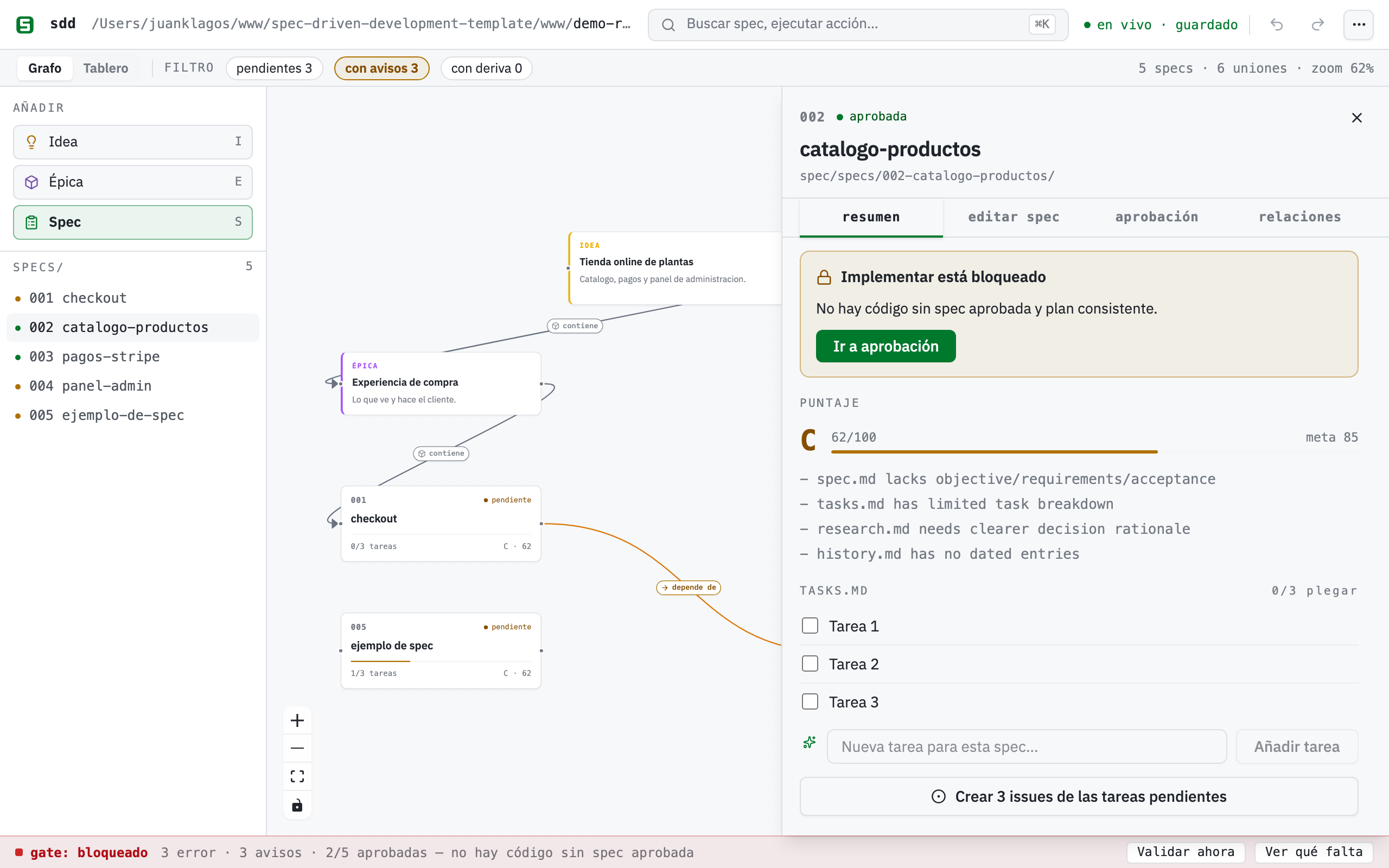Click the Validar ahora button

coord(1185,852)
